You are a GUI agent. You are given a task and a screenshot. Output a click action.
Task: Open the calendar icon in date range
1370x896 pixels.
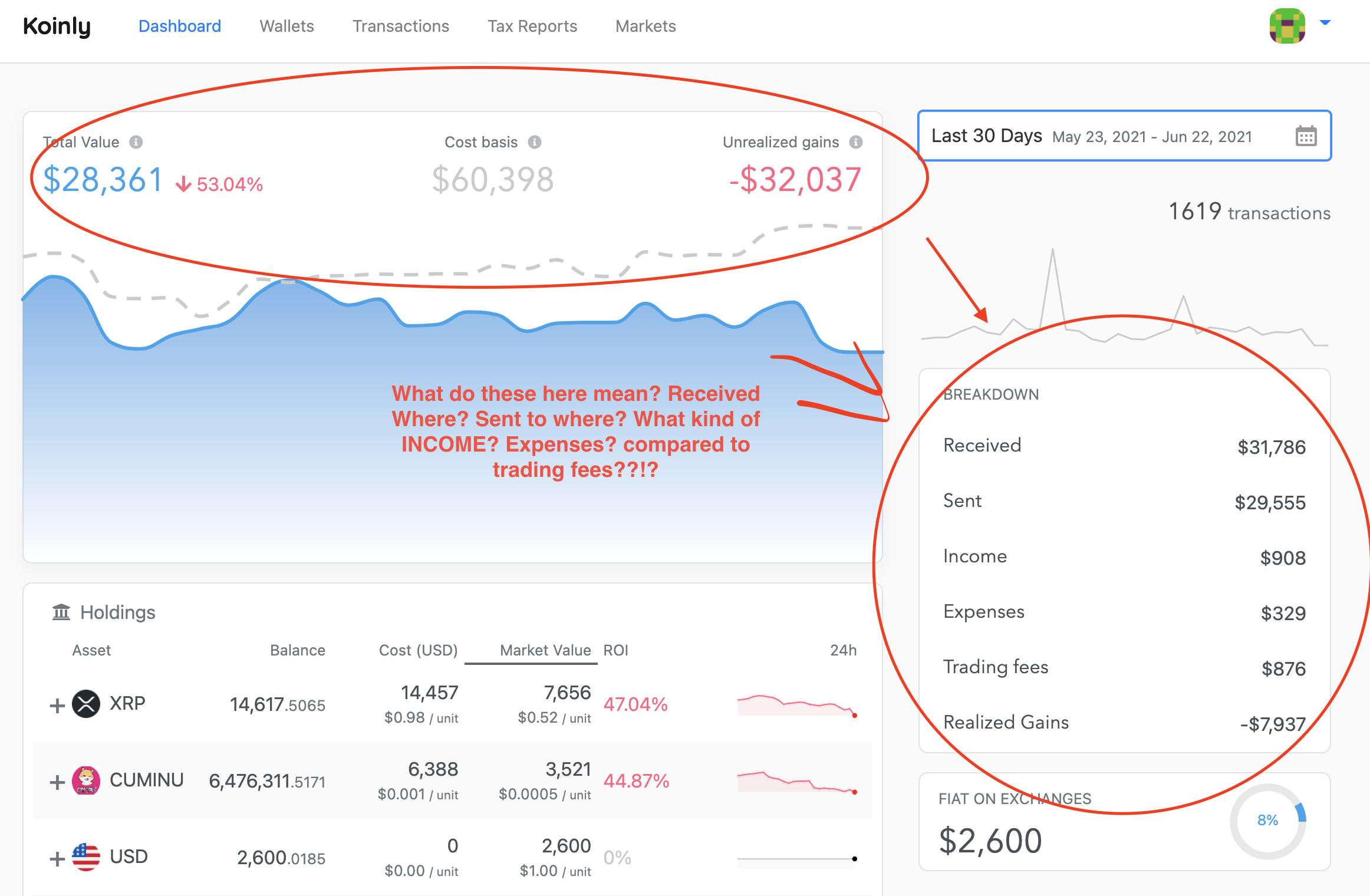tap(1306, 136)
